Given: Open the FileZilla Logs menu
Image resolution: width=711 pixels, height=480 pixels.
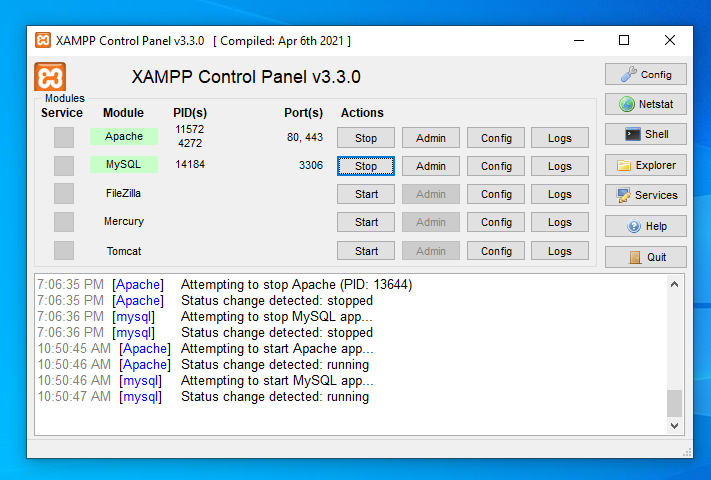Looking at the screenshot, I should tap(560, 194).
